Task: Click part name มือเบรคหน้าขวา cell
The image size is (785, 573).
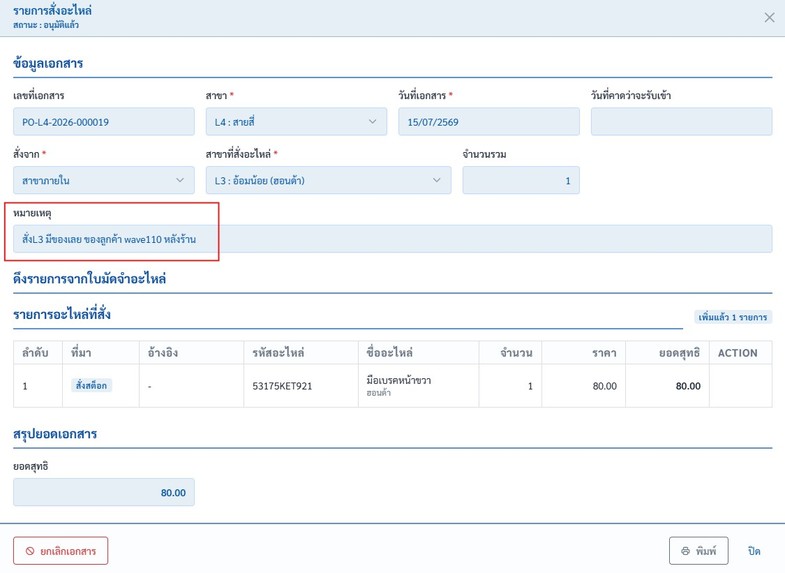Action: coord(419,386)
